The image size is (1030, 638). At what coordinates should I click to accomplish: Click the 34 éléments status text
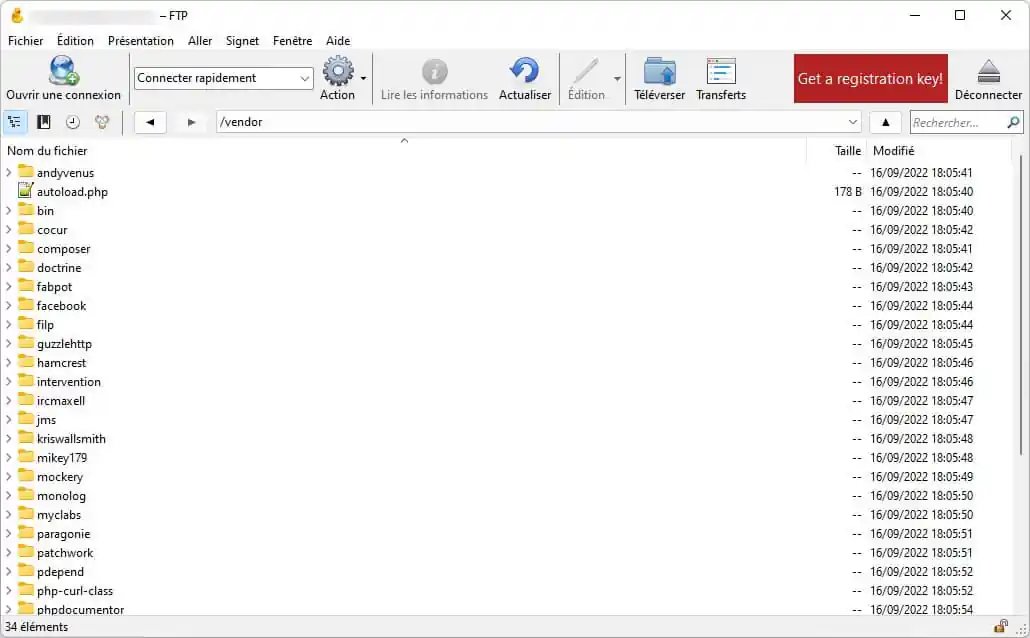coord(37,626)
